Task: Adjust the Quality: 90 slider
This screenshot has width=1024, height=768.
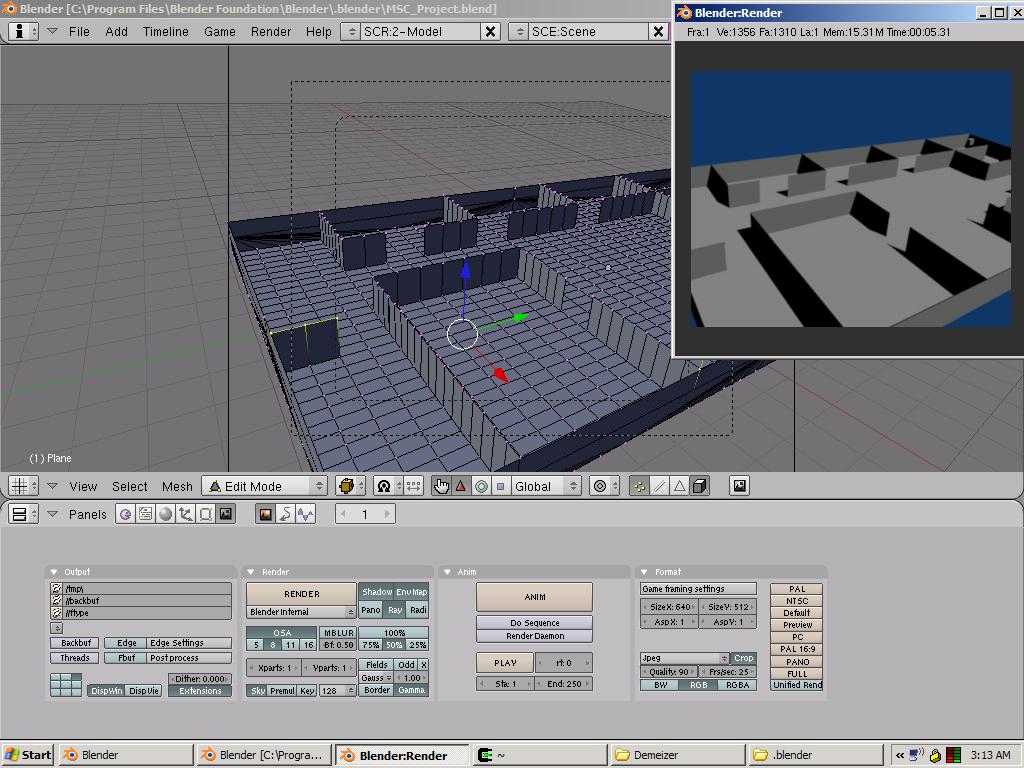Action: 671,672
